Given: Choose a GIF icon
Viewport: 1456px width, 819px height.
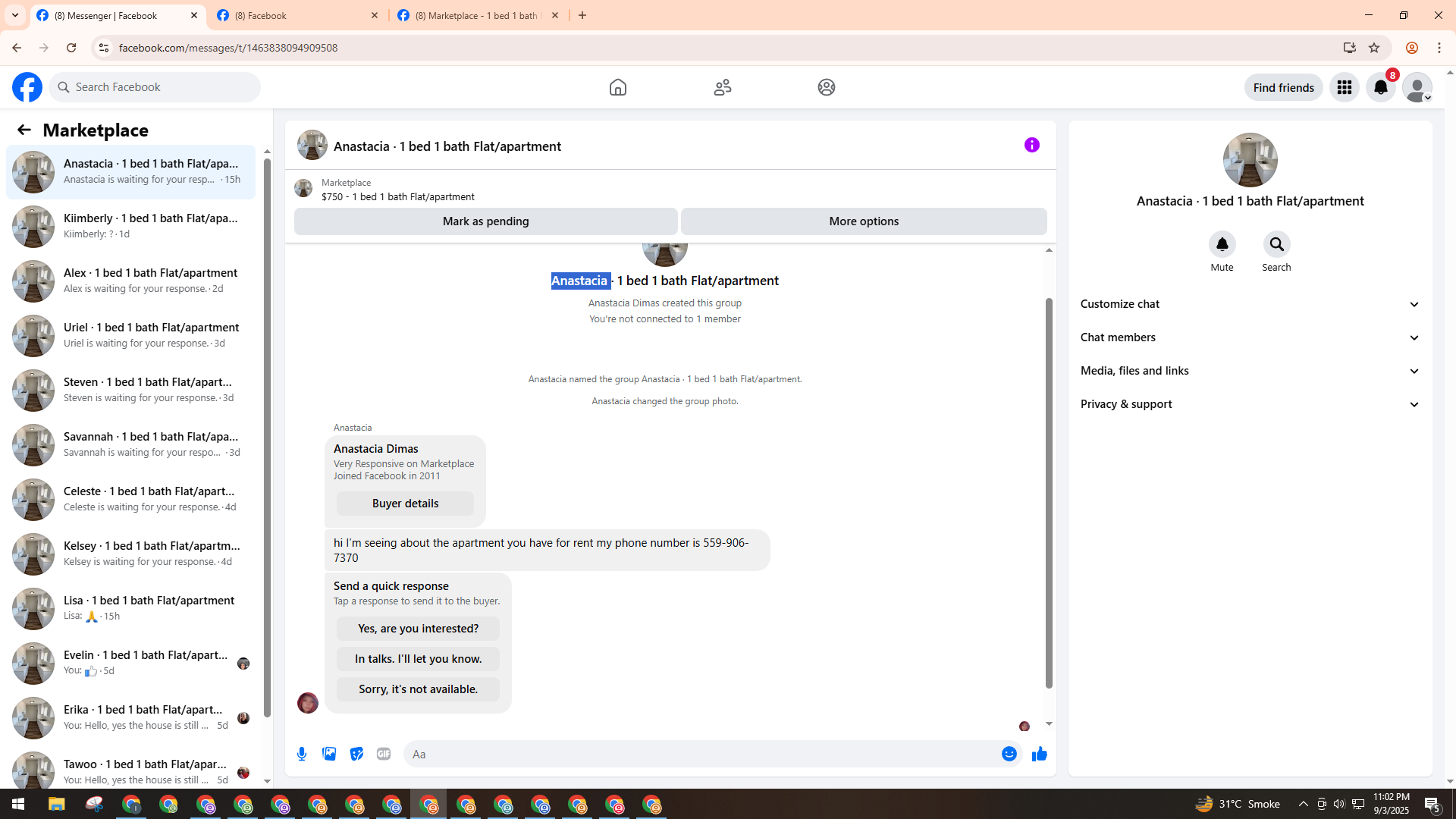Looking at the screenshot, I should click(384, 754).
